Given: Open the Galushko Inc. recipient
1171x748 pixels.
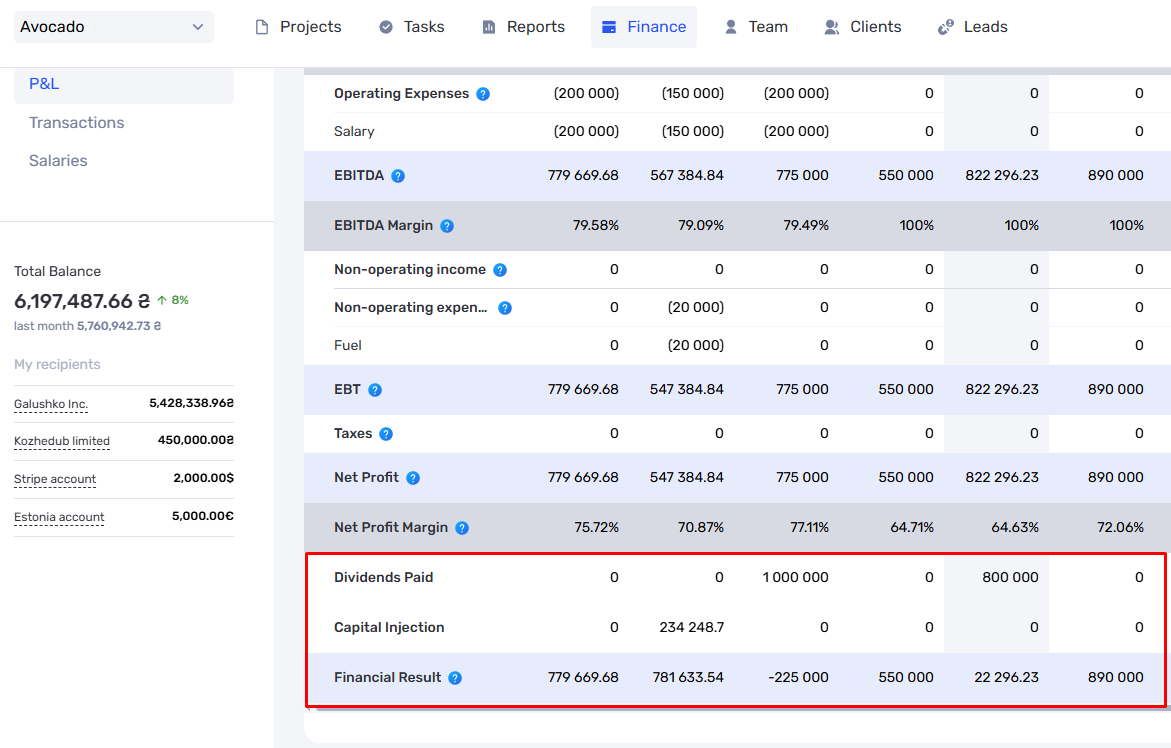Looking at the screenshot, I should [x=51, y=404].
